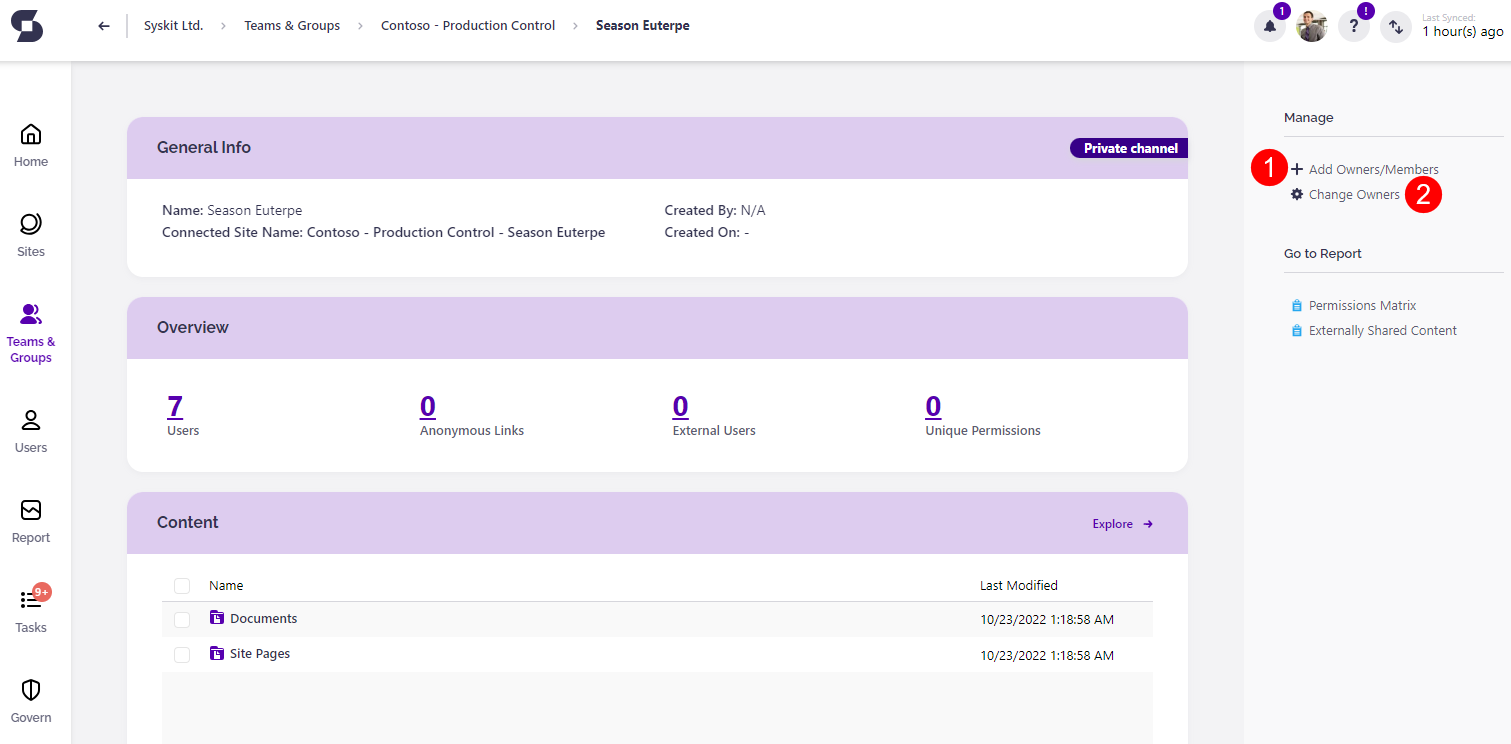The height and width of the screenshot is (744, 1511).
Task: Select all content items checkbox
Action: pos(181,585)
